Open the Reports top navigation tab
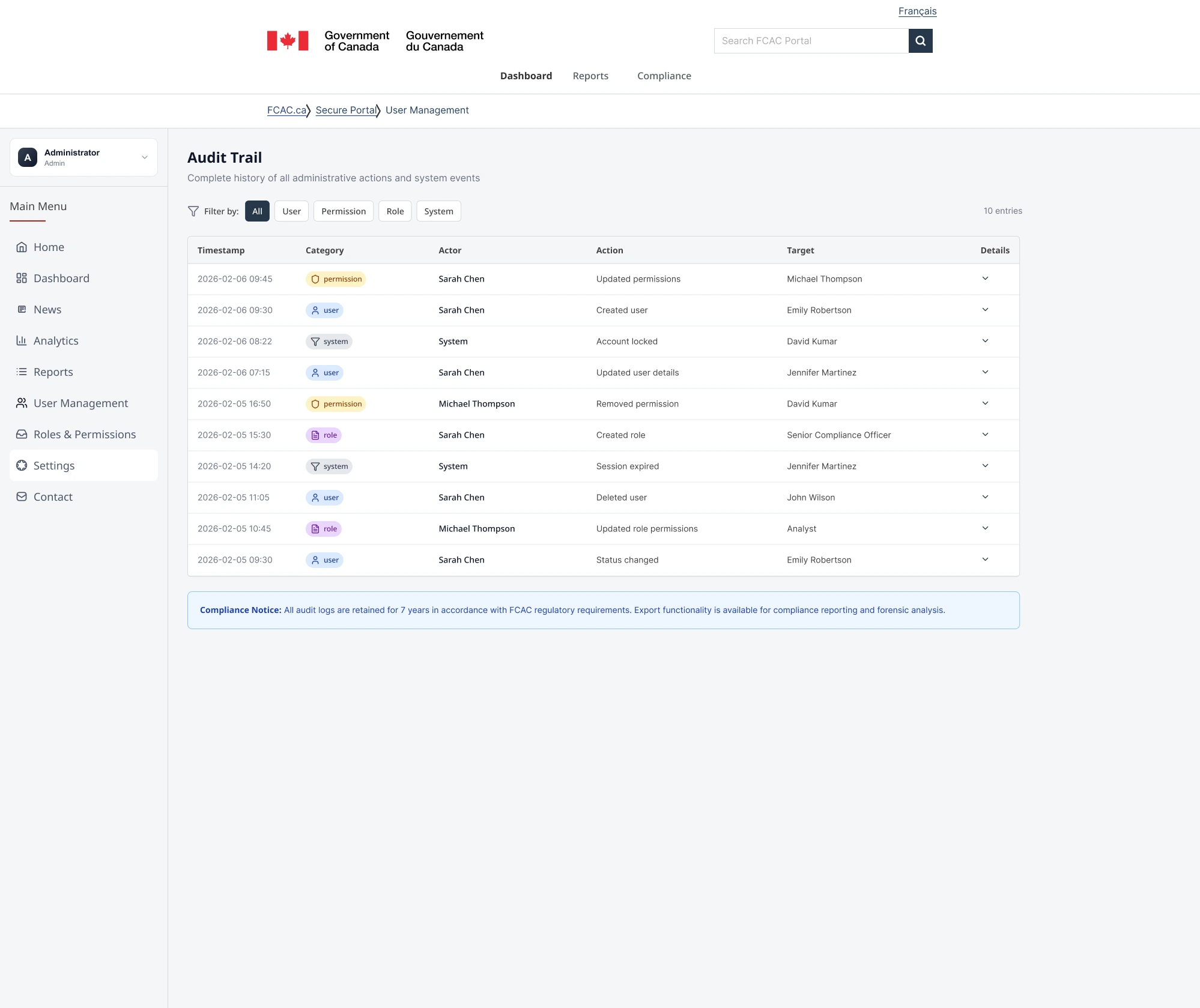This screenshot has height=1008, width=1200. [590, 76]
